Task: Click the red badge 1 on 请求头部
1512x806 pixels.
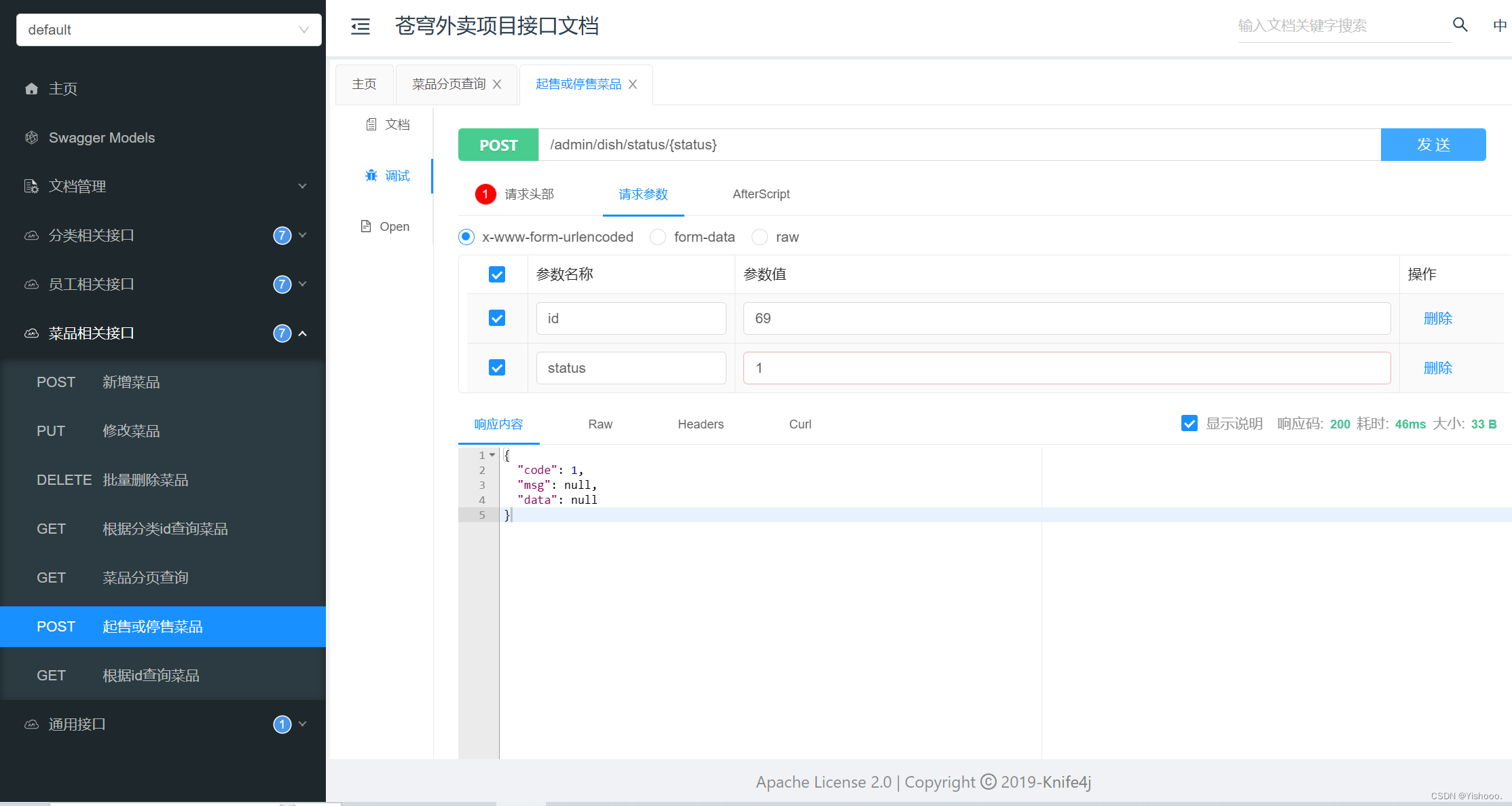Action: tap(485, 194)
